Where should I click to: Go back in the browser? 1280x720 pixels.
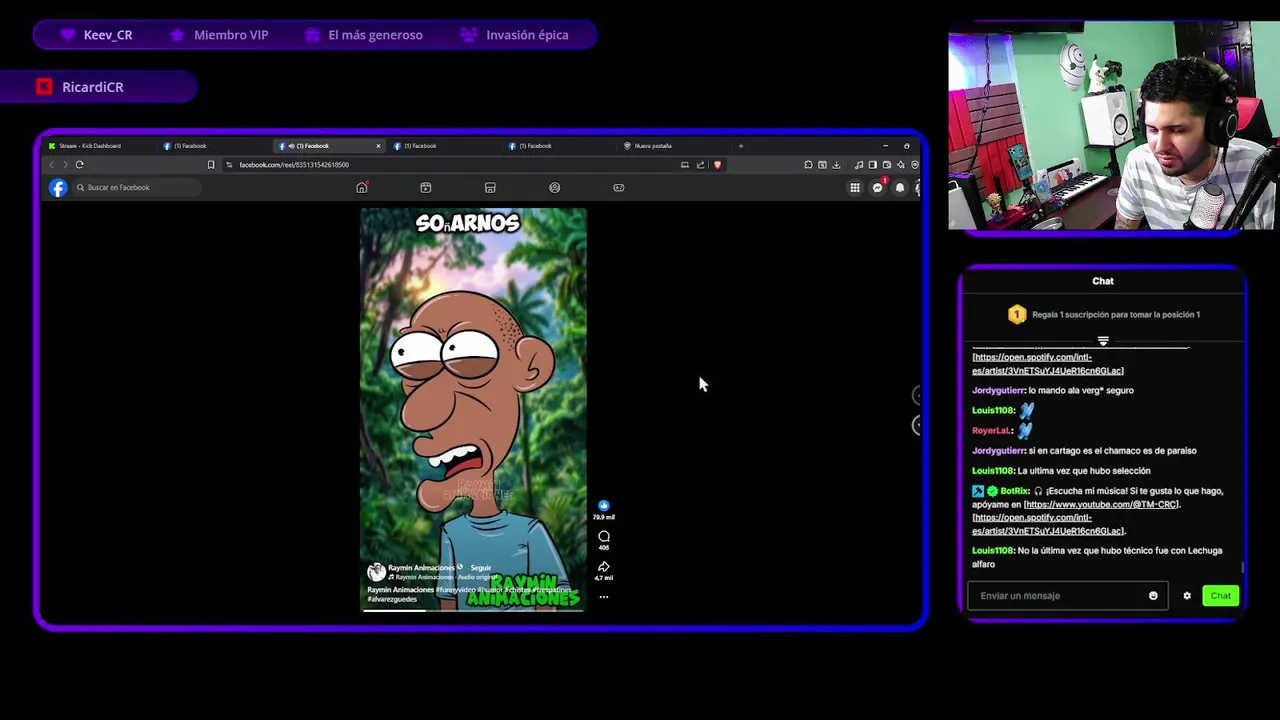click(x=52, y=164)
